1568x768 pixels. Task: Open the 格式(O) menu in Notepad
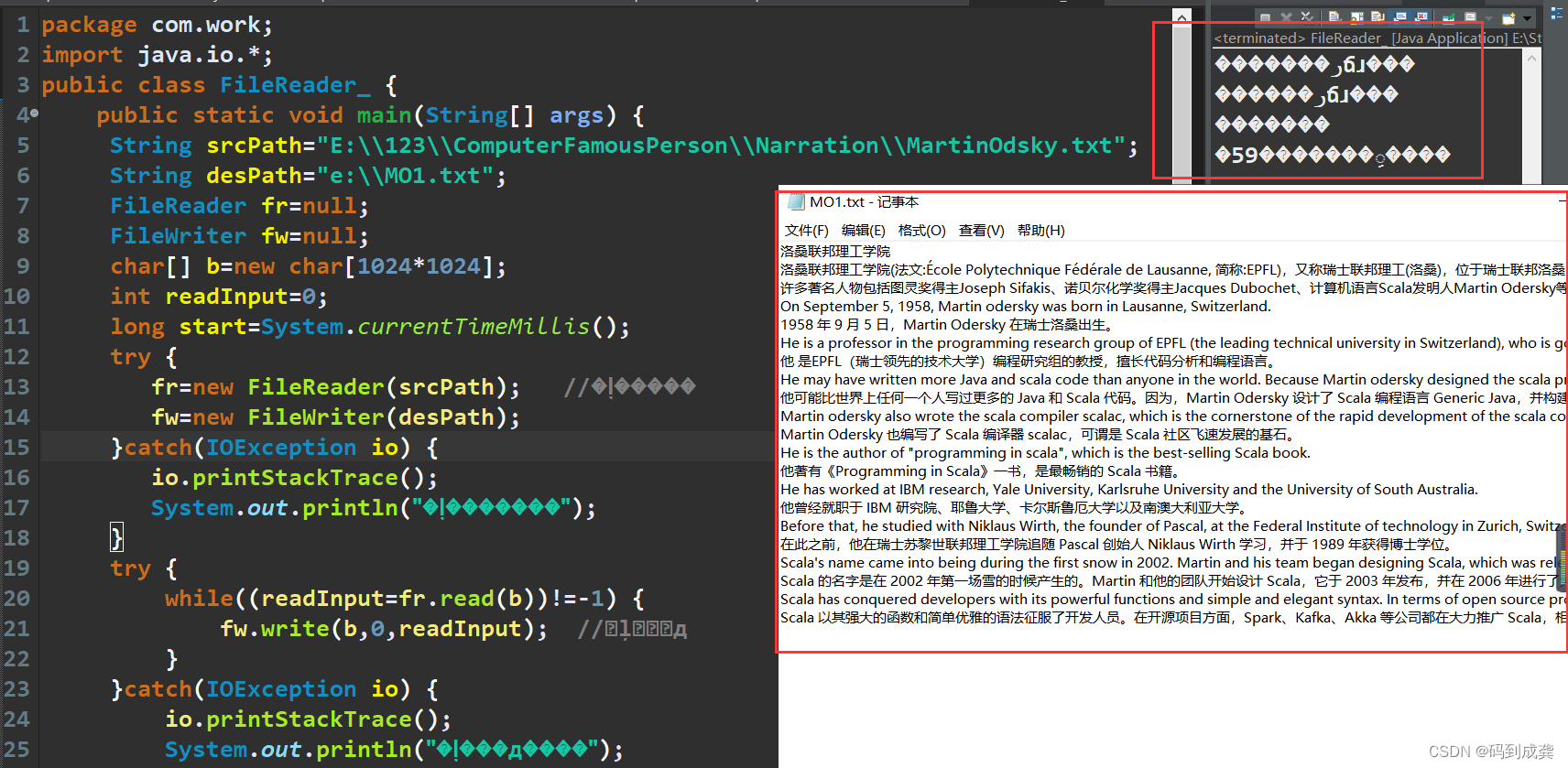coord(921,231)
